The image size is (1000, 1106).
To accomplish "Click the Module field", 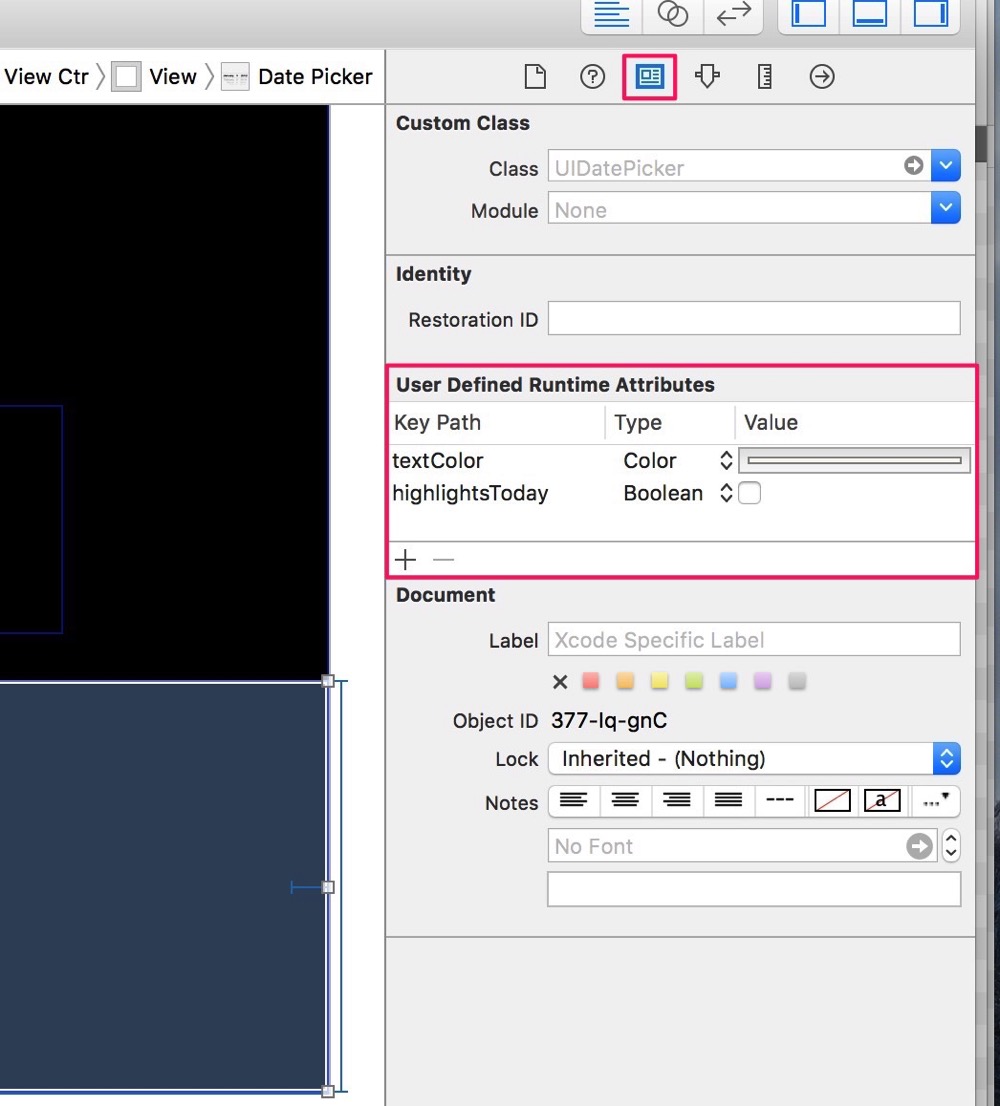I will tap(739, 209).
